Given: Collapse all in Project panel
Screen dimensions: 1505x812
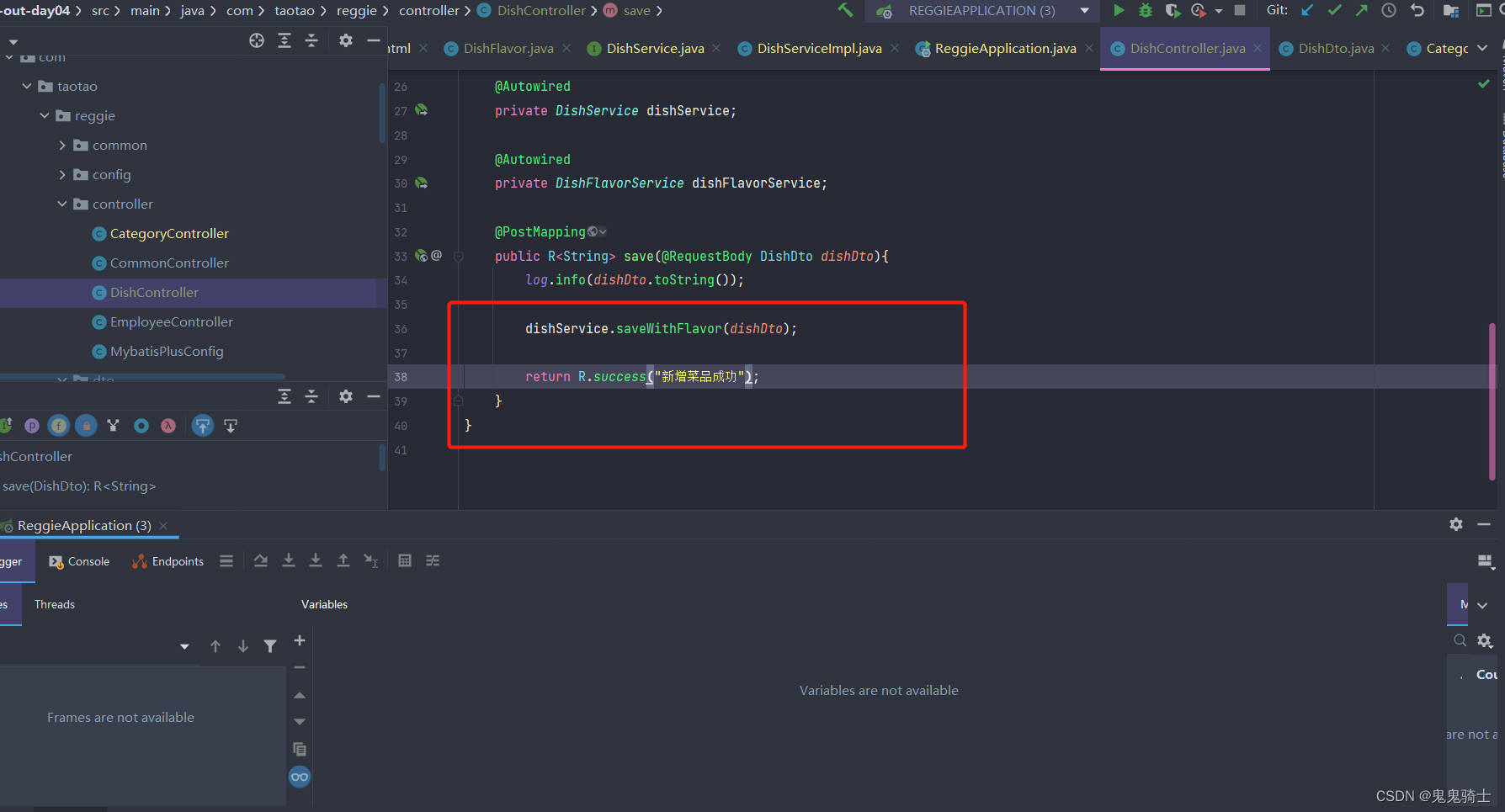Looking at the screenshot, I should pyautogui.click(x=311, y=40).
